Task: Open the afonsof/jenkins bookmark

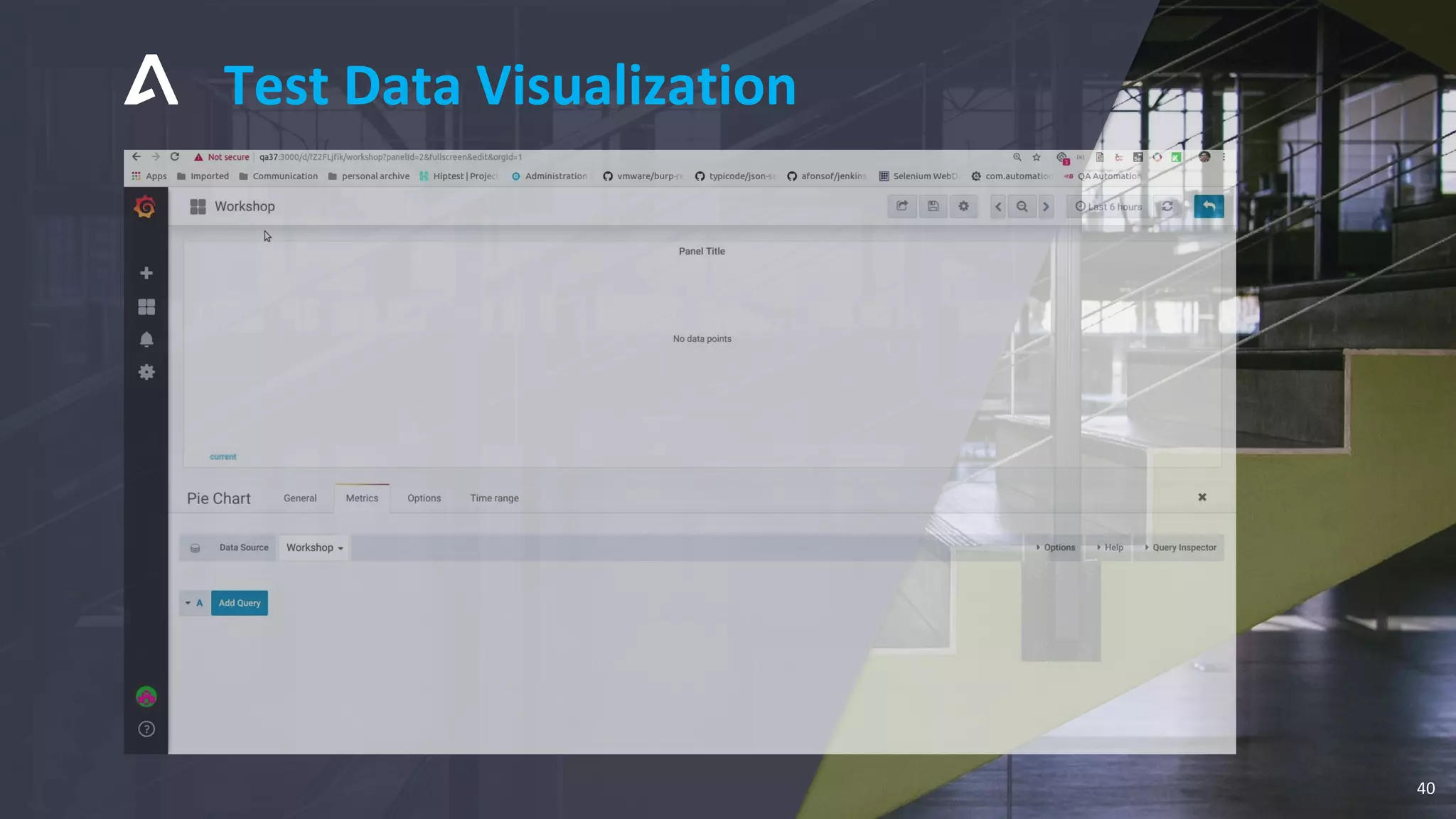Action: [827, 176]
